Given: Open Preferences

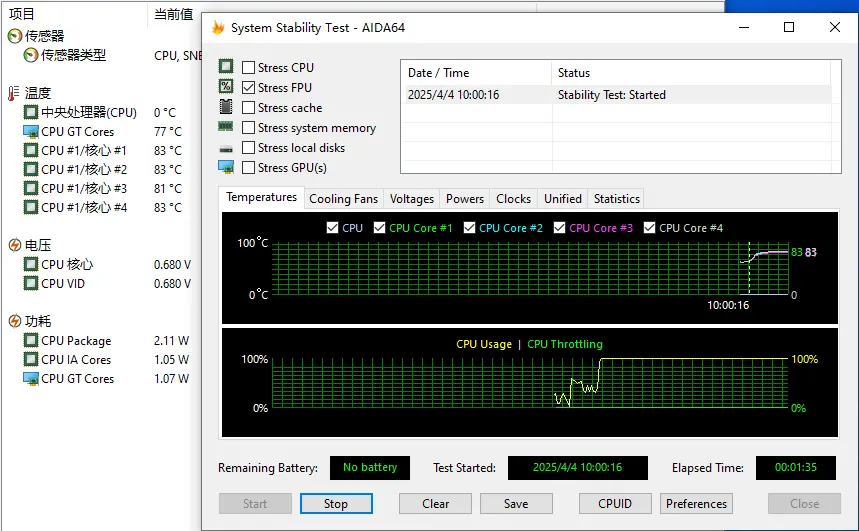Looking at the screenshot, I should [x=696, y=504].
